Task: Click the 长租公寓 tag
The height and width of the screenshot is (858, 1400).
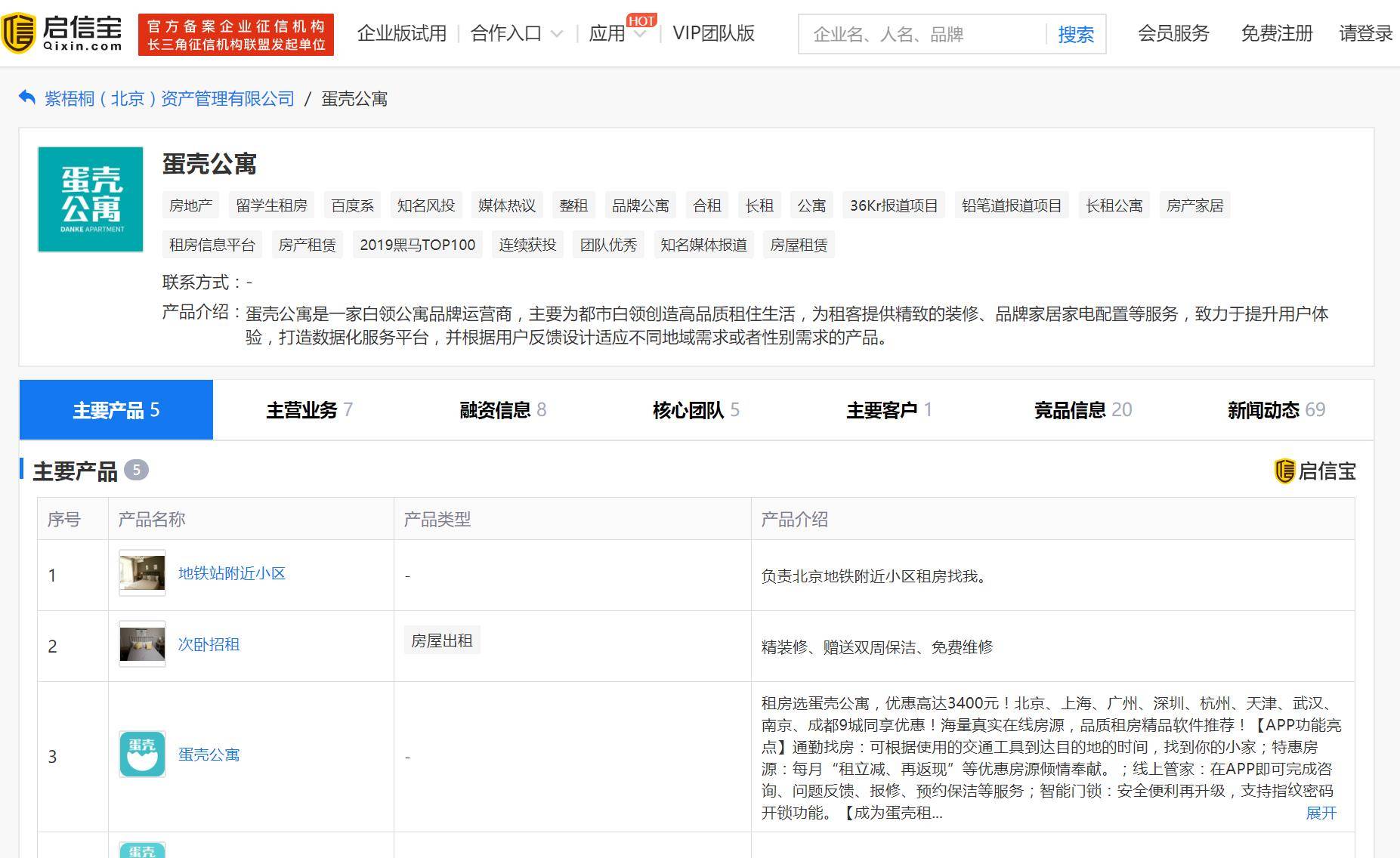Action: 1114,205
